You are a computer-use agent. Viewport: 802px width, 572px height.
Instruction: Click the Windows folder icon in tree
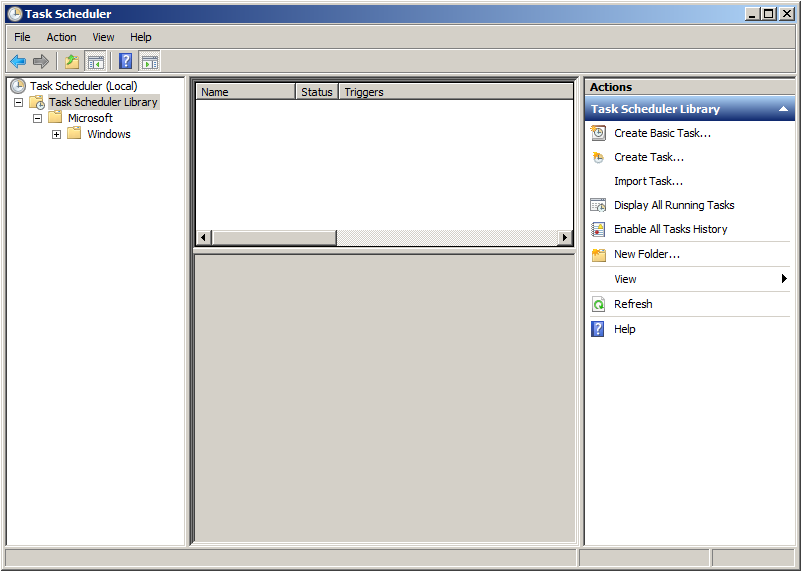click(x=74, y=134)
